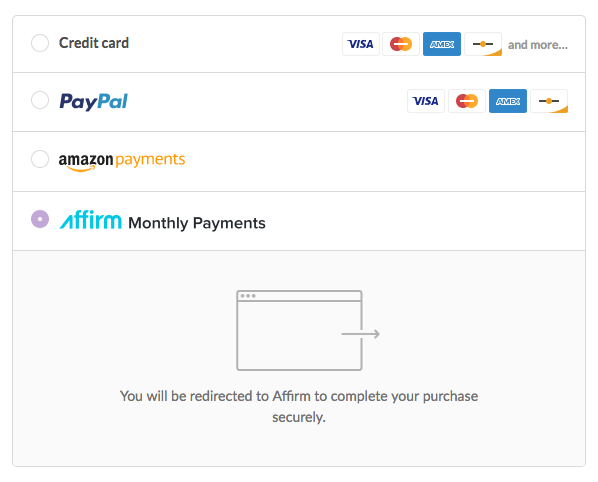Viewport: 598px width, 482px height.
Task: Click the PayPal logo
Action: (x=93, y=101)
